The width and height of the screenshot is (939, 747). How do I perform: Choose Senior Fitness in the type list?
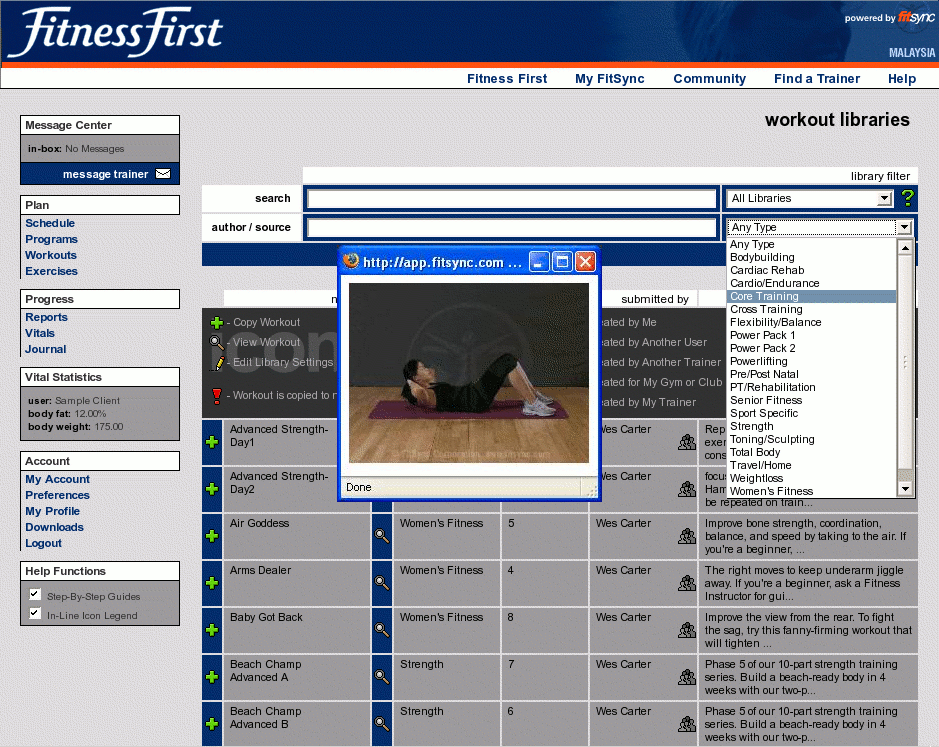(765, 400)
